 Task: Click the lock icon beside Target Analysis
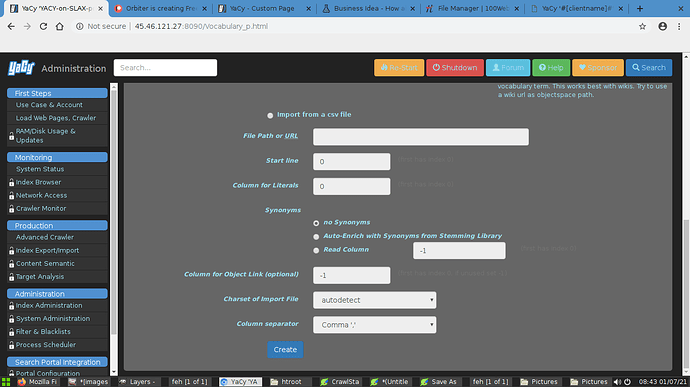[11, 277]
